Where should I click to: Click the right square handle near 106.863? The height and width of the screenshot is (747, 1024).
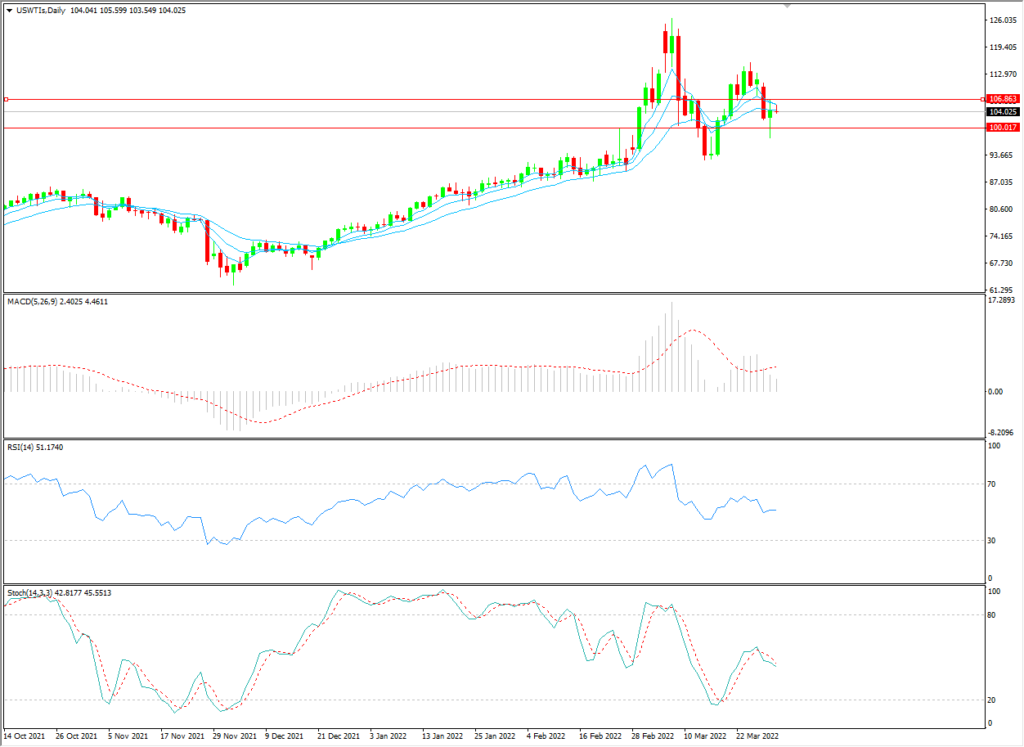click(982, 99)
